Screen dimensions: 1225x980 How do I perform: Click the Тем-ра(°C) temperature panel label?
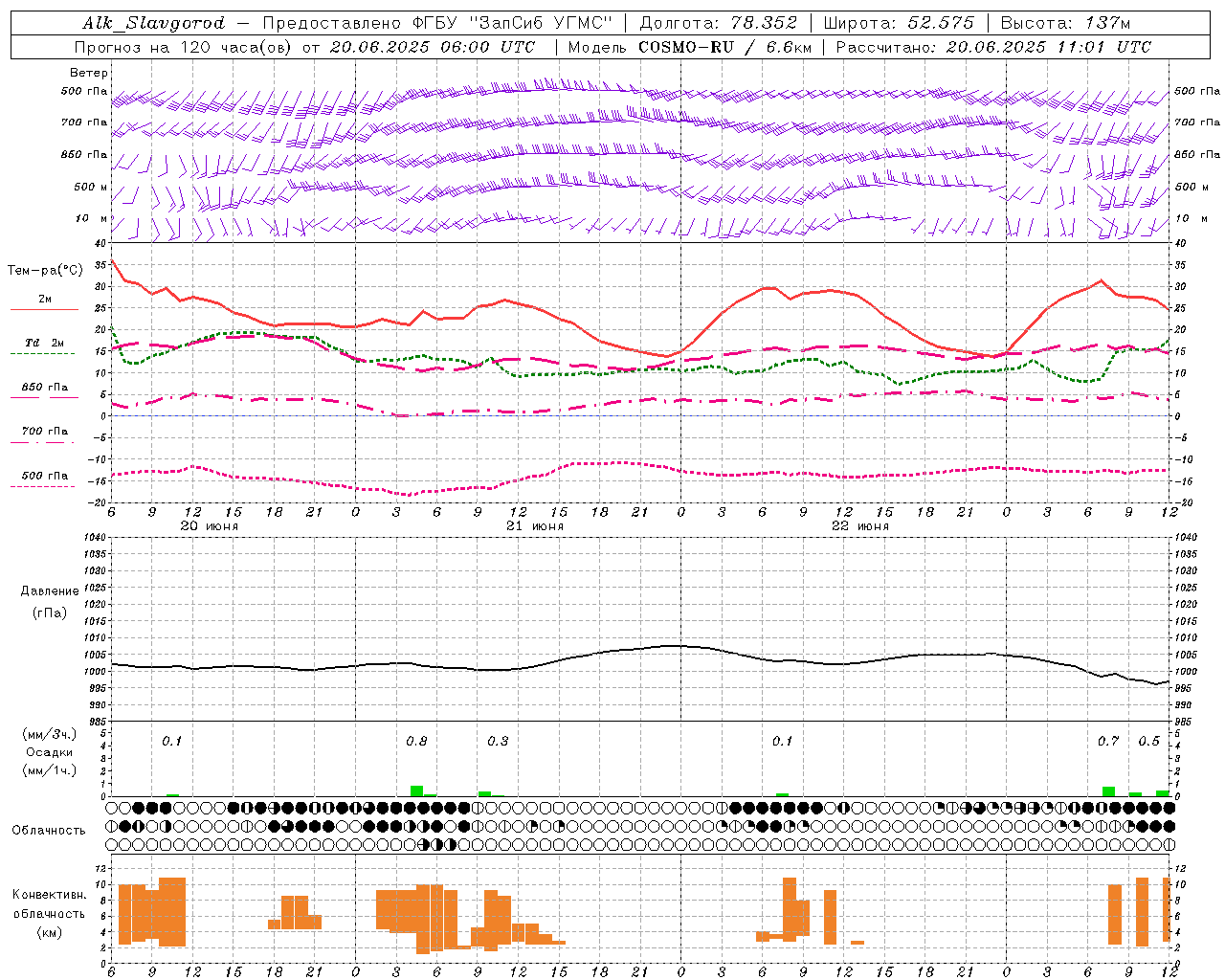tap(45, 271)
